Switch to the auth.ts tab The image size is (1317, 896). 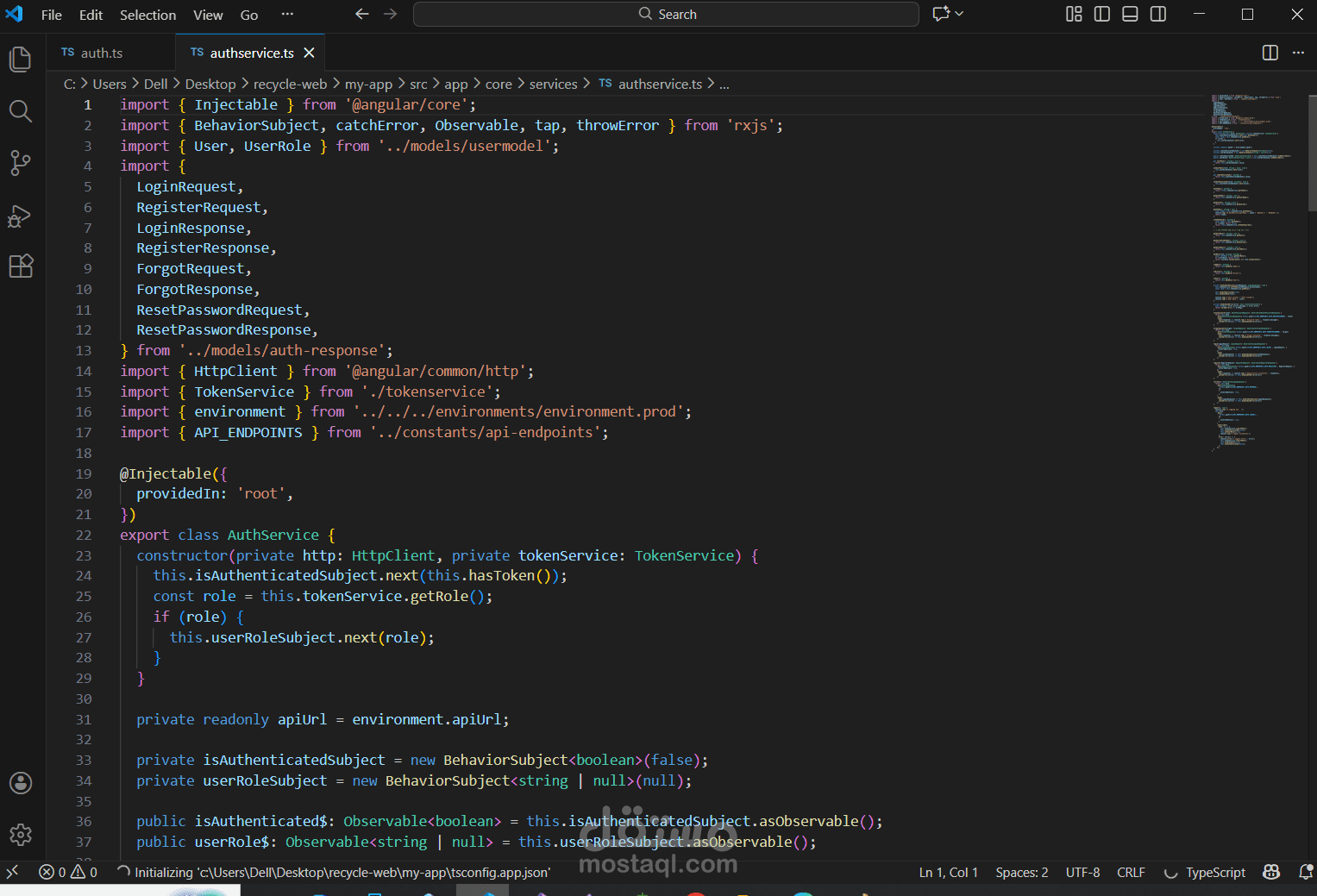101,53
